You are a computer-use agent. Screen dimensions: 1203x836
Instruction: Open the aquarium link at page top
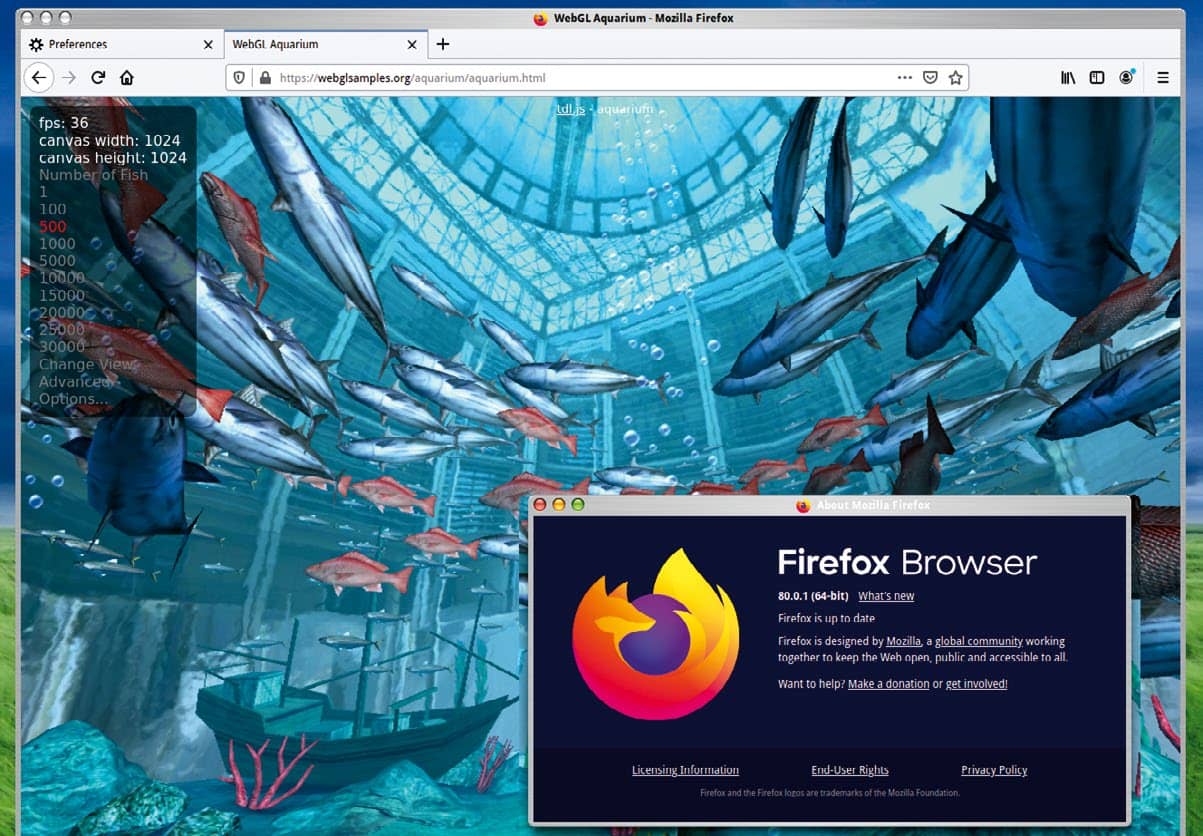tap(625, 108)
